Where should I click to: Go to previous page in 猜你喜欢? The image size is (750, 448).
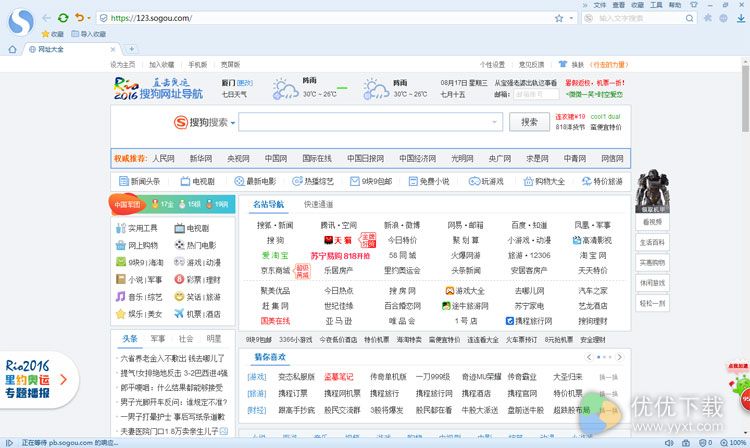pos(589,357)
